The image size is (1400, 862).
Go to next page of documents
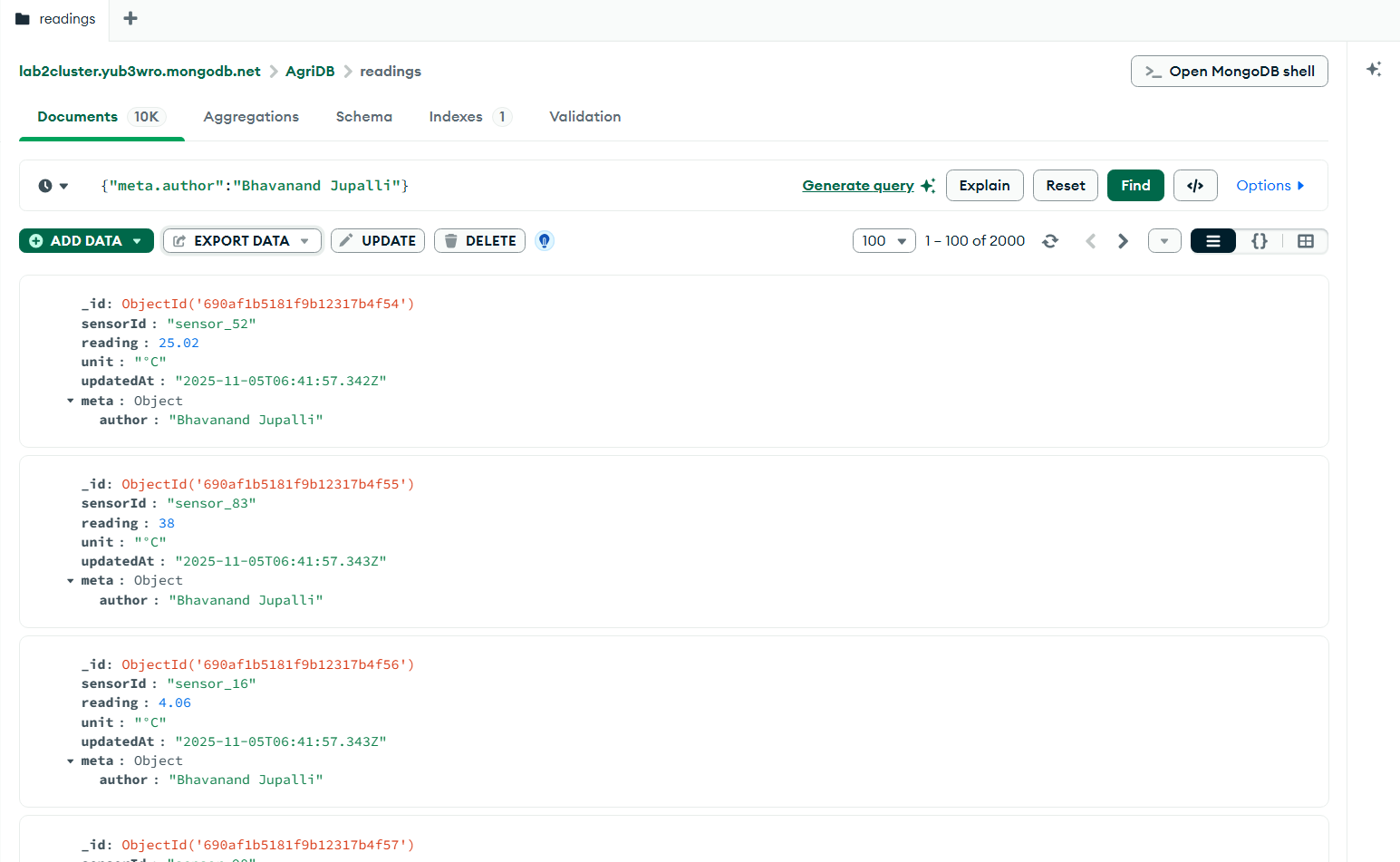tap(1123, 241)
